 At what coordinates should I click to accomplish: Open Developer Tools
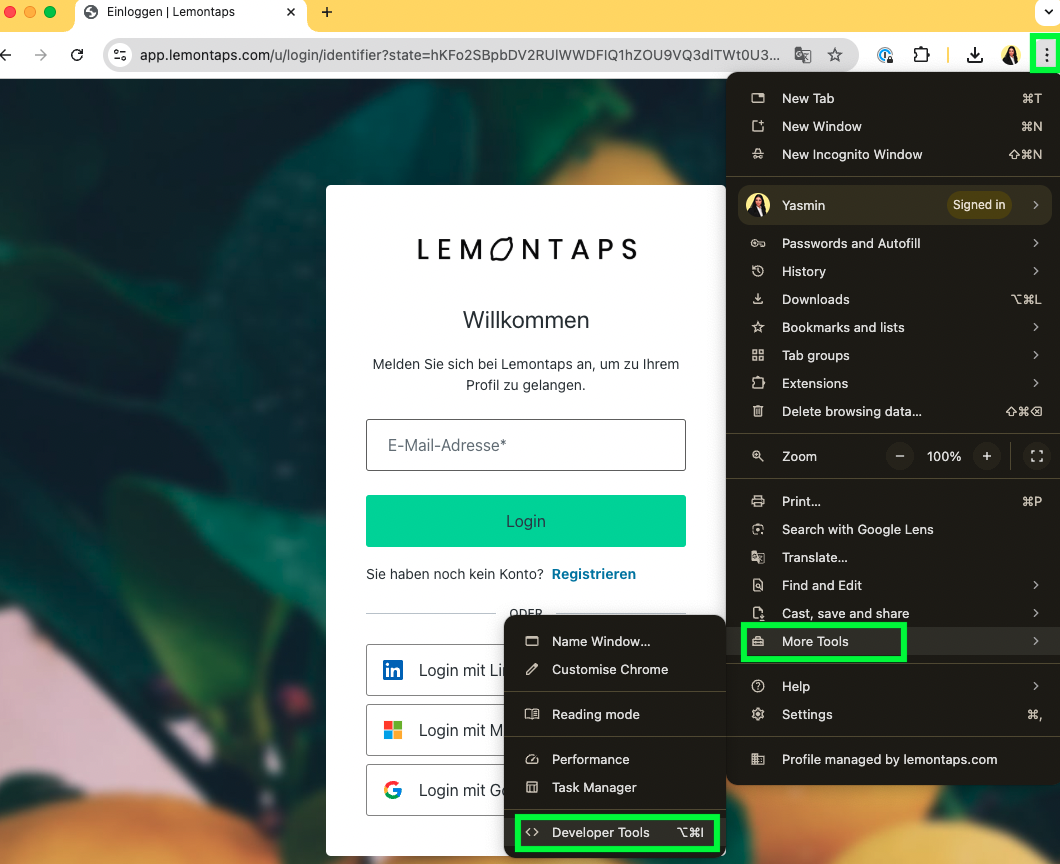tap(615, 833)
